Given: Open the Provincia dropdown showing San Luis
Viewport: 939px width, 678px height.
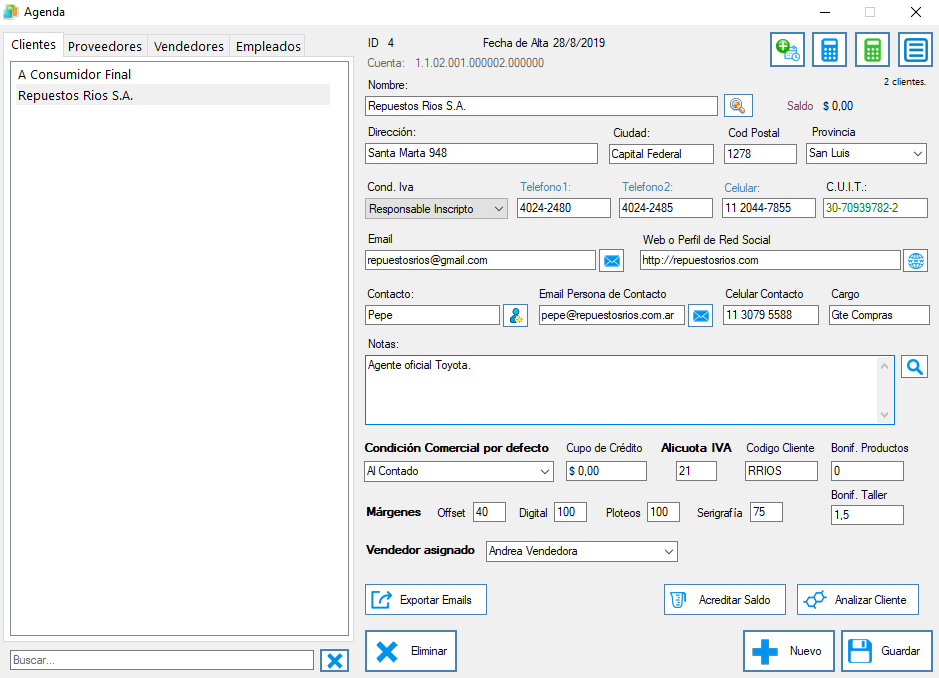Looking at the screenshot, I should (x=866, y=153).
